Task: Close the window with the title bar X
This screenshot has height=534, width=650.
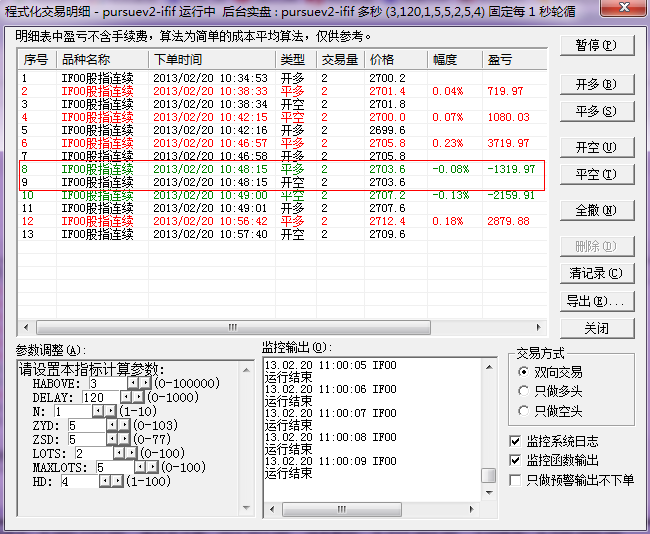Action: pos(624,7)
